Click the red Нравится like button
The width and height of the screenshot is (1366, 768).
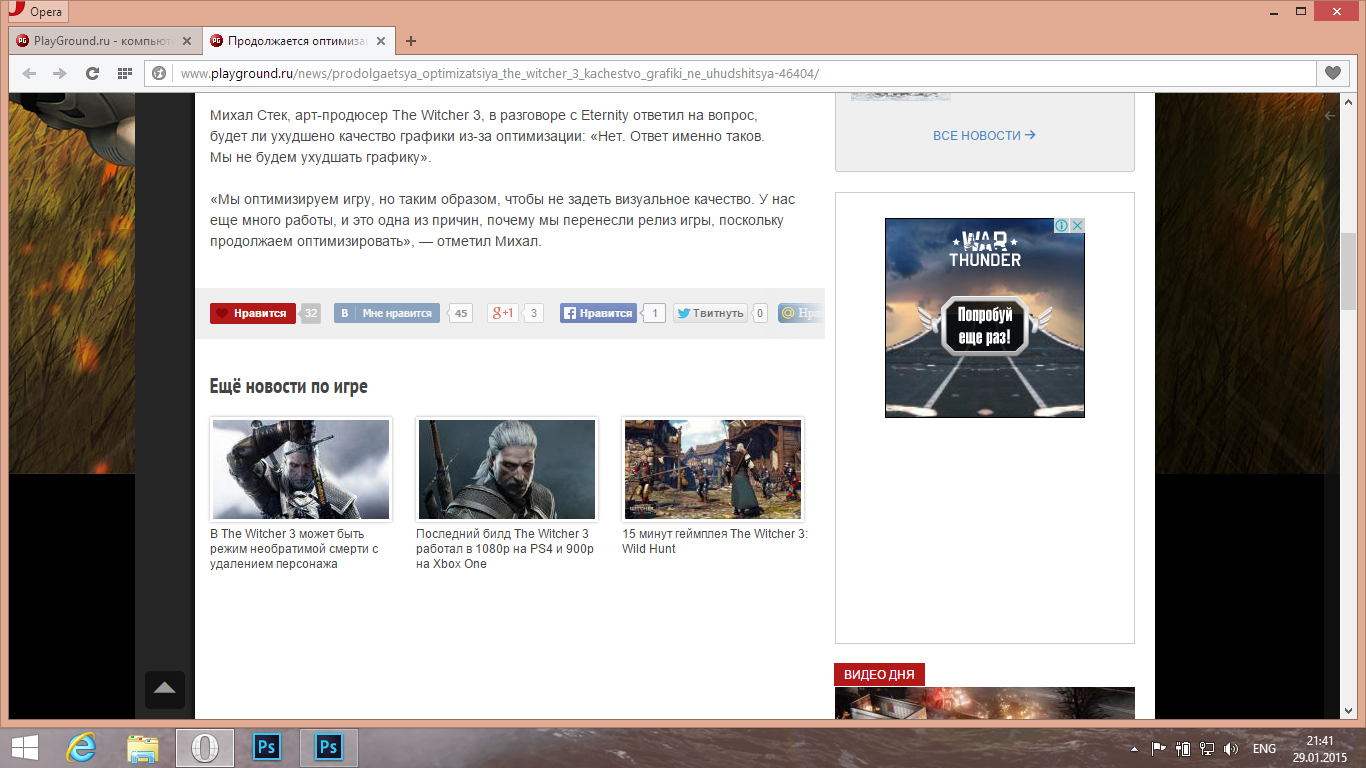tap(253, 313)
